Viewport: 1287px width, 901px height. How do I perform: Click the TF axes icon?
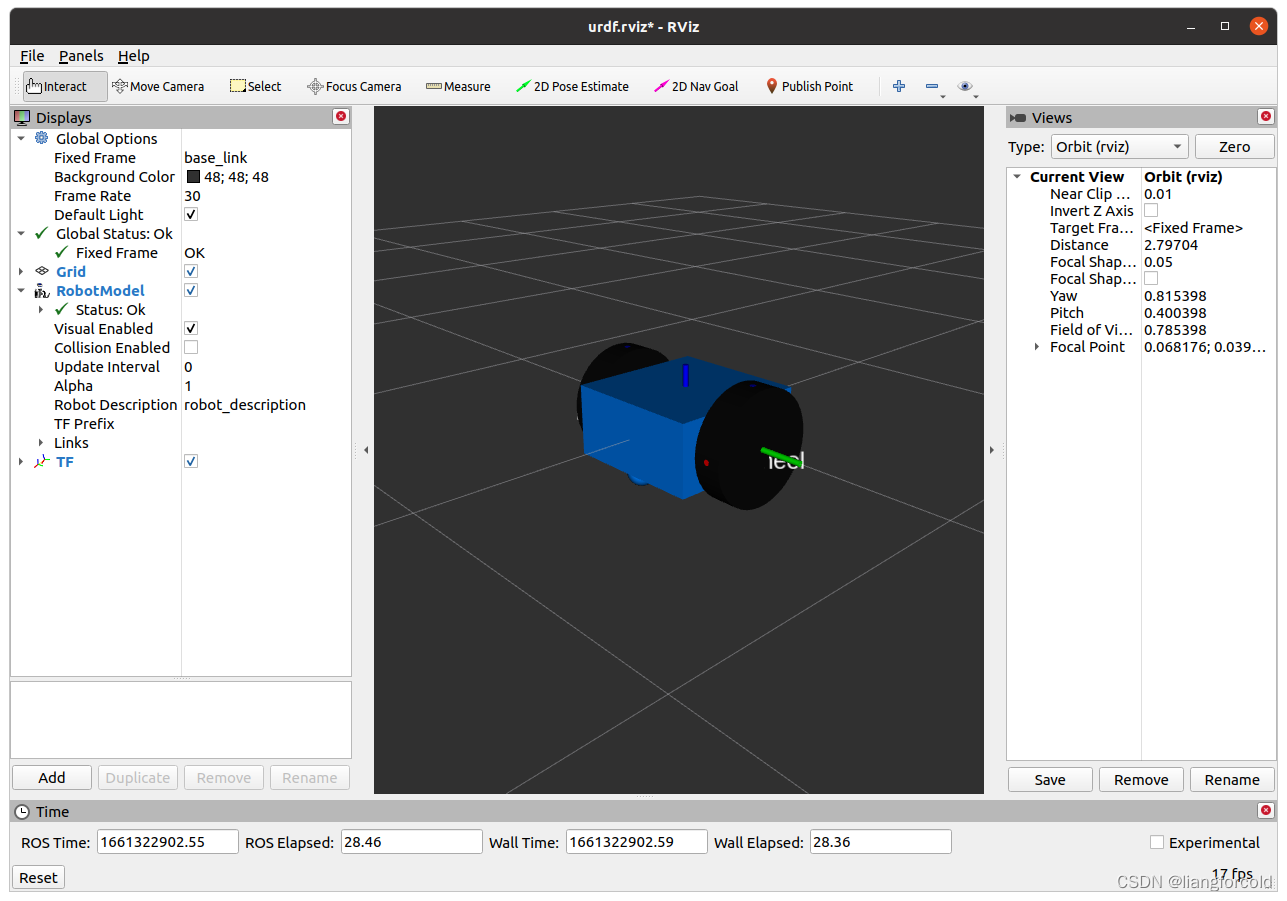coord(42,461)
